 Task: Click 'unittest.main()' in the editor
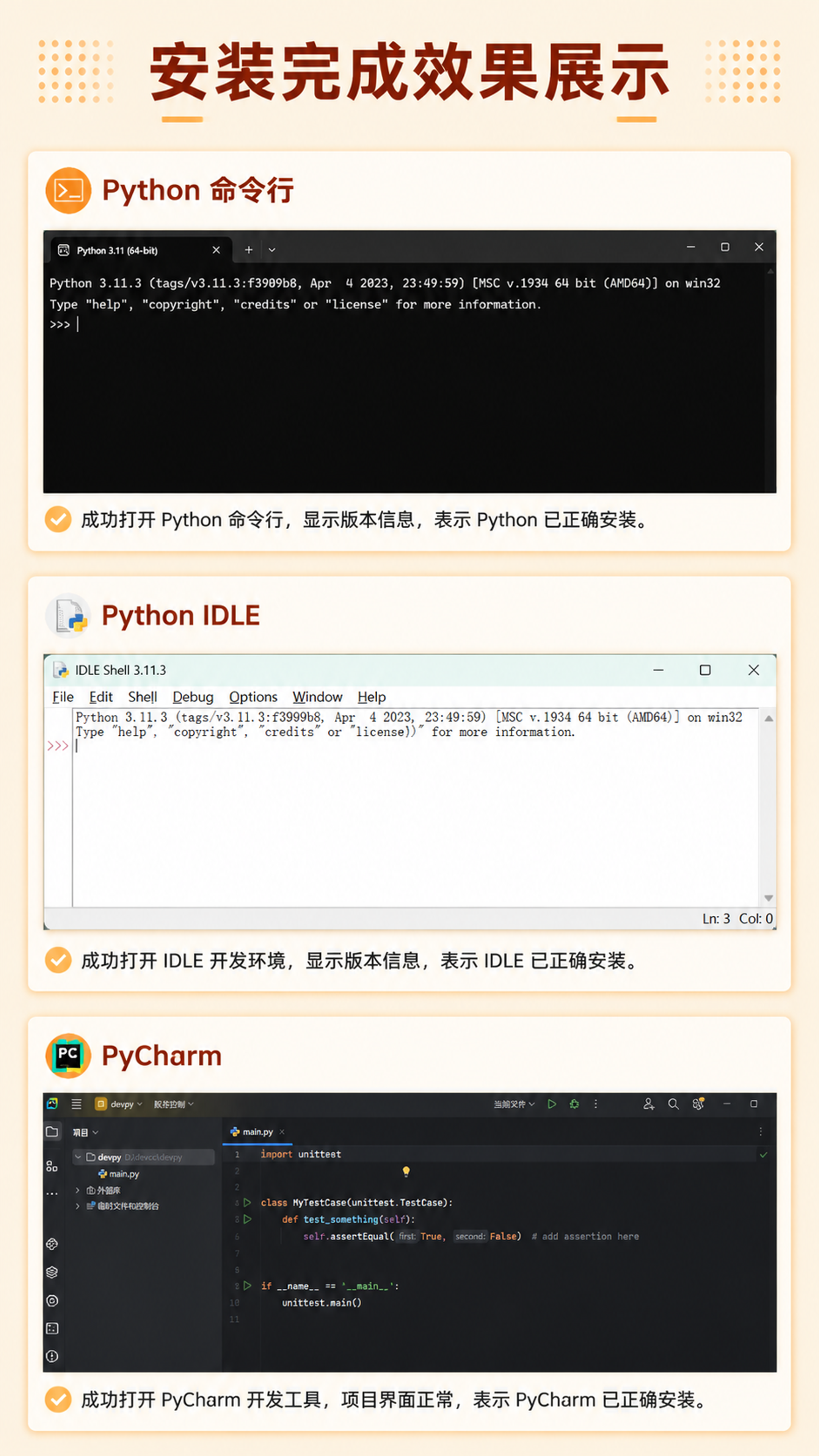(x=322, y=1303)
